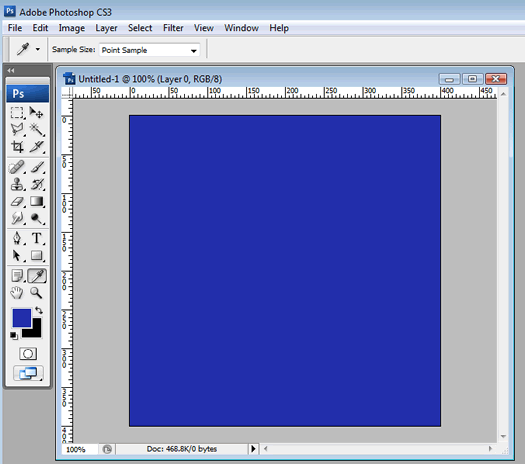Open the Select menu

click(140, 28)
